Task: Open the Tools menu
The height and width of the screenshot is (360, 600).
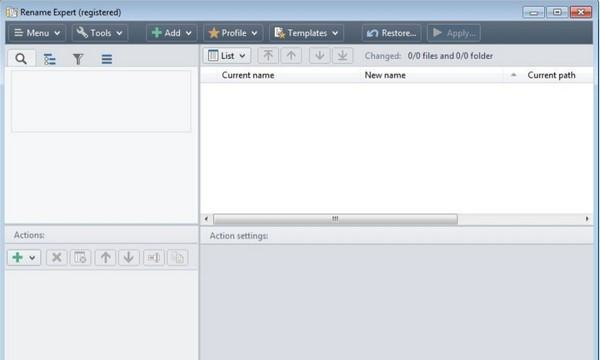Action: [x=100, y=33]
